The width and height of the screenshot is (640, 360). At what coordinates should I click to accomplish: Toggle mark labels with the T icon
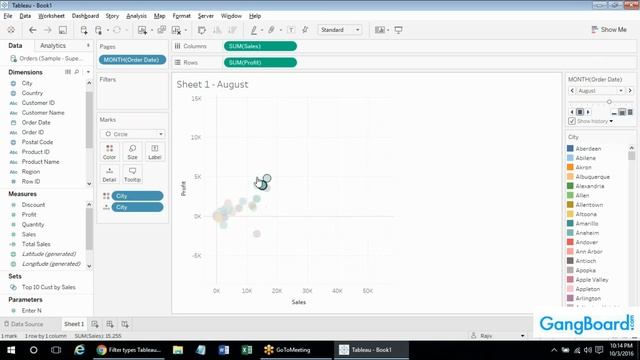click(291, 30)
